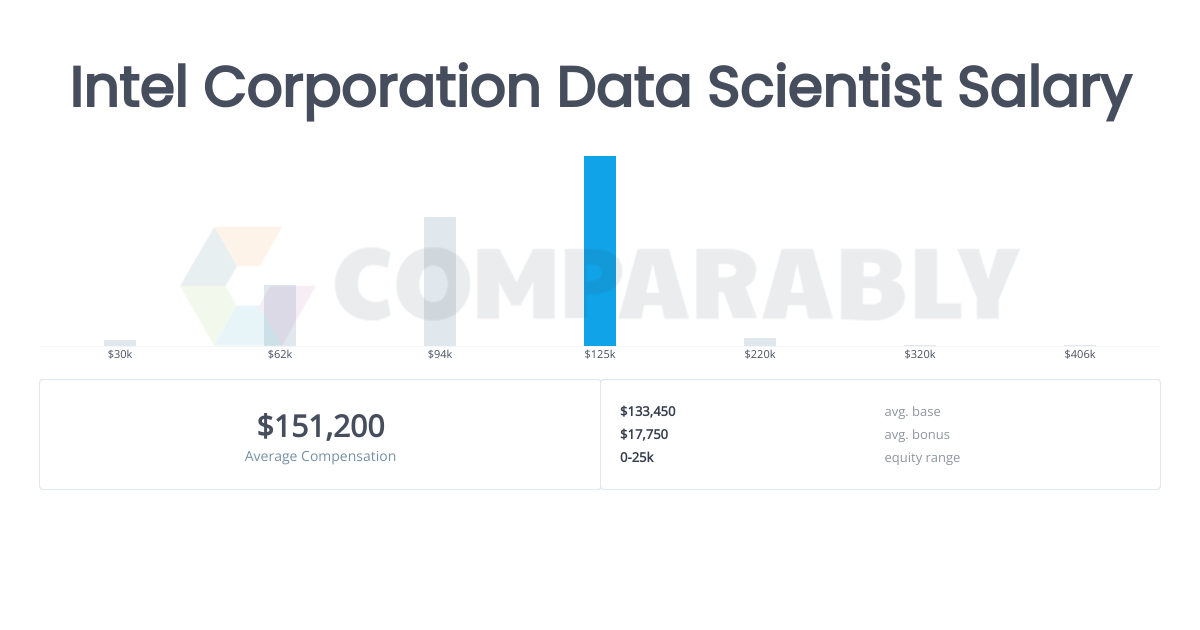Viewport: 1200px width, 630px height.
Task: Click the $320k axis label
Action: click(x=920, y=355)
